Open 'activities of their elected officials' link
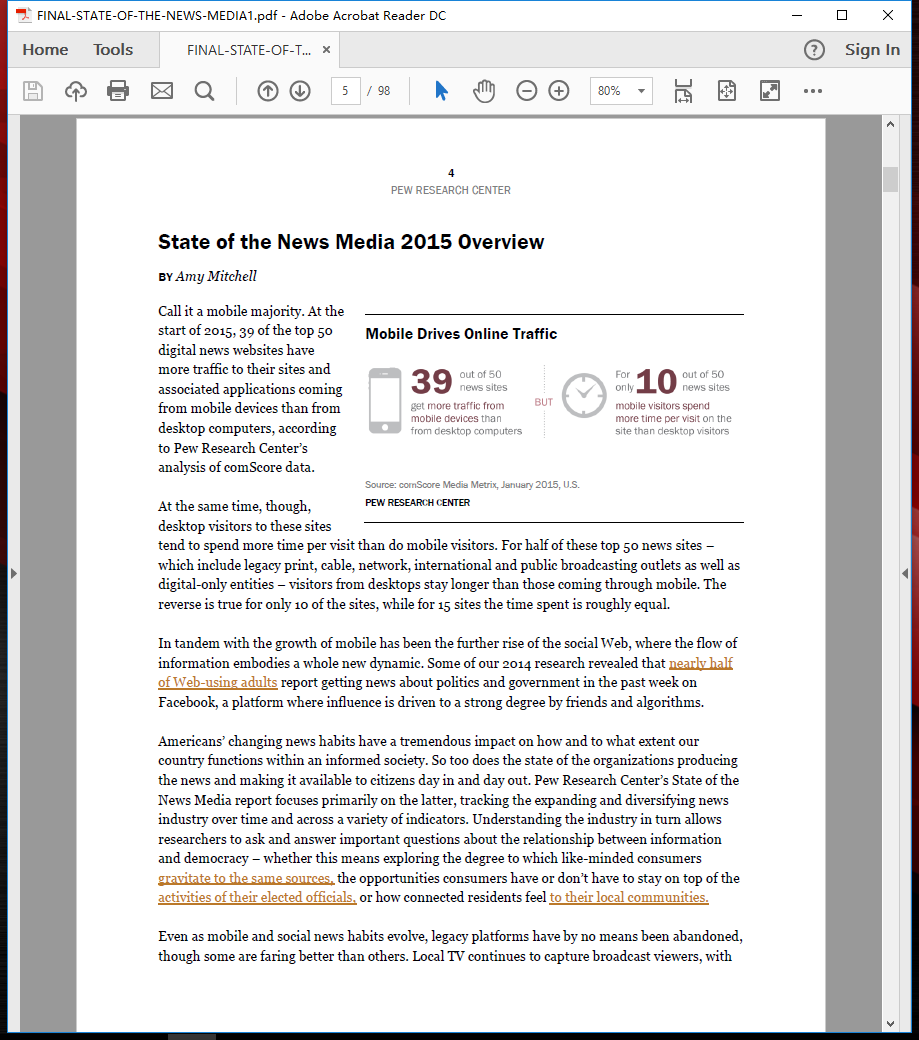This screenshot has height=1040, width=919. point(257,897)
